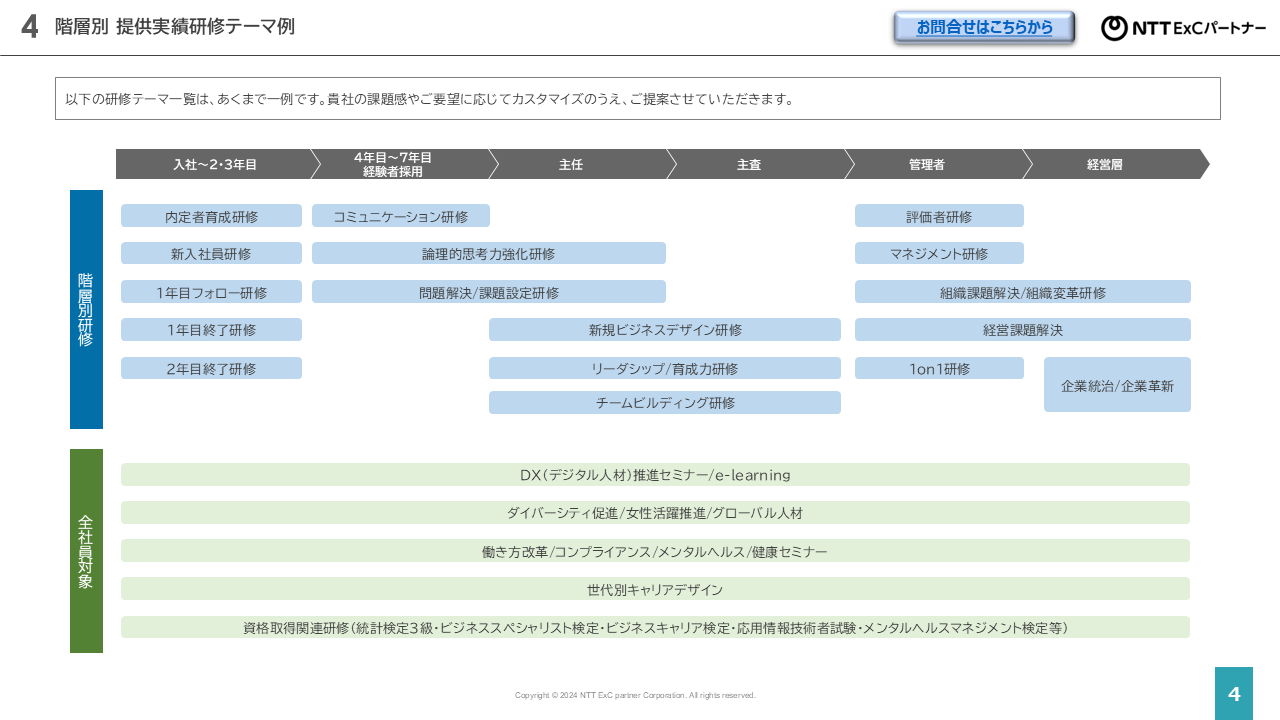Select the 企業統治/企業革新 box
The width and height of the screenshot is (1280, 720).
pyautogui.click(x=1117, y=384)
